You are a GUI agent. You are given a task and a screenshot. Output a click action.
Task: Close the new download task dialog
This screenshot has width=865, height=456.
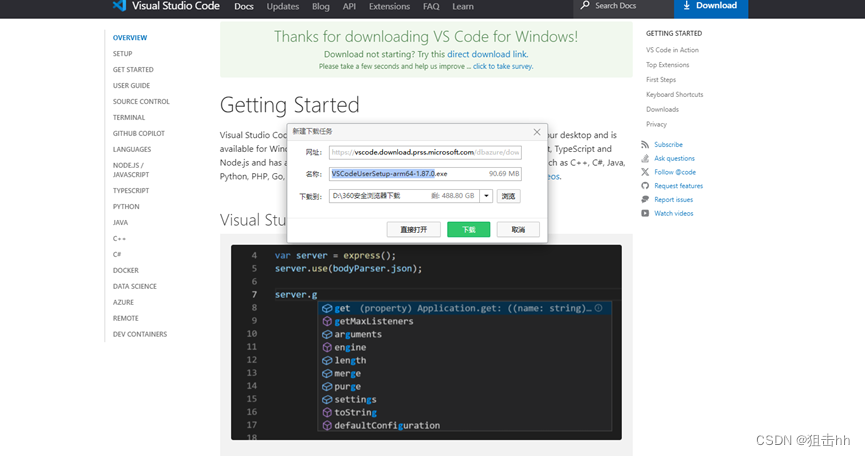(x=537, y=132)
